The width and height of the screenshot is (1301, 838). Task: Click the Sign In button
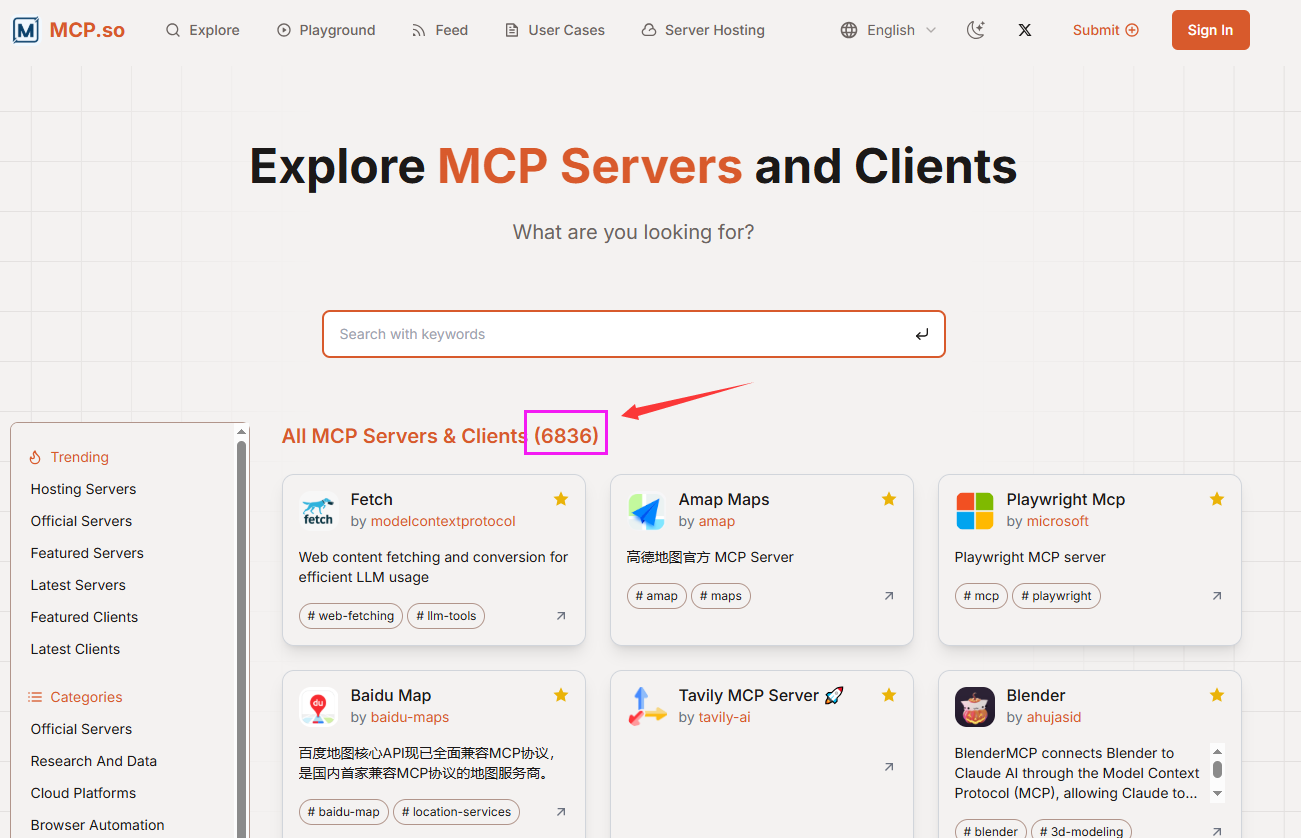point(1210,30)
